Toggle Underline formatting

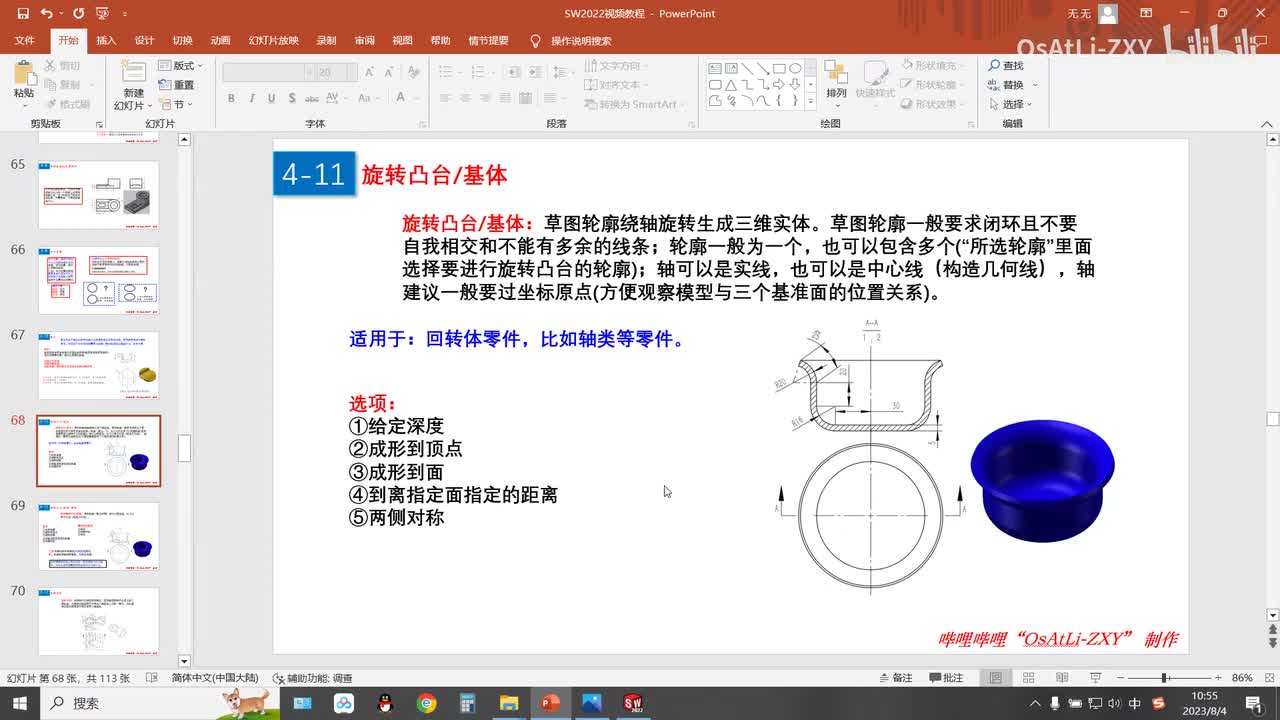(x=273, y=98)
